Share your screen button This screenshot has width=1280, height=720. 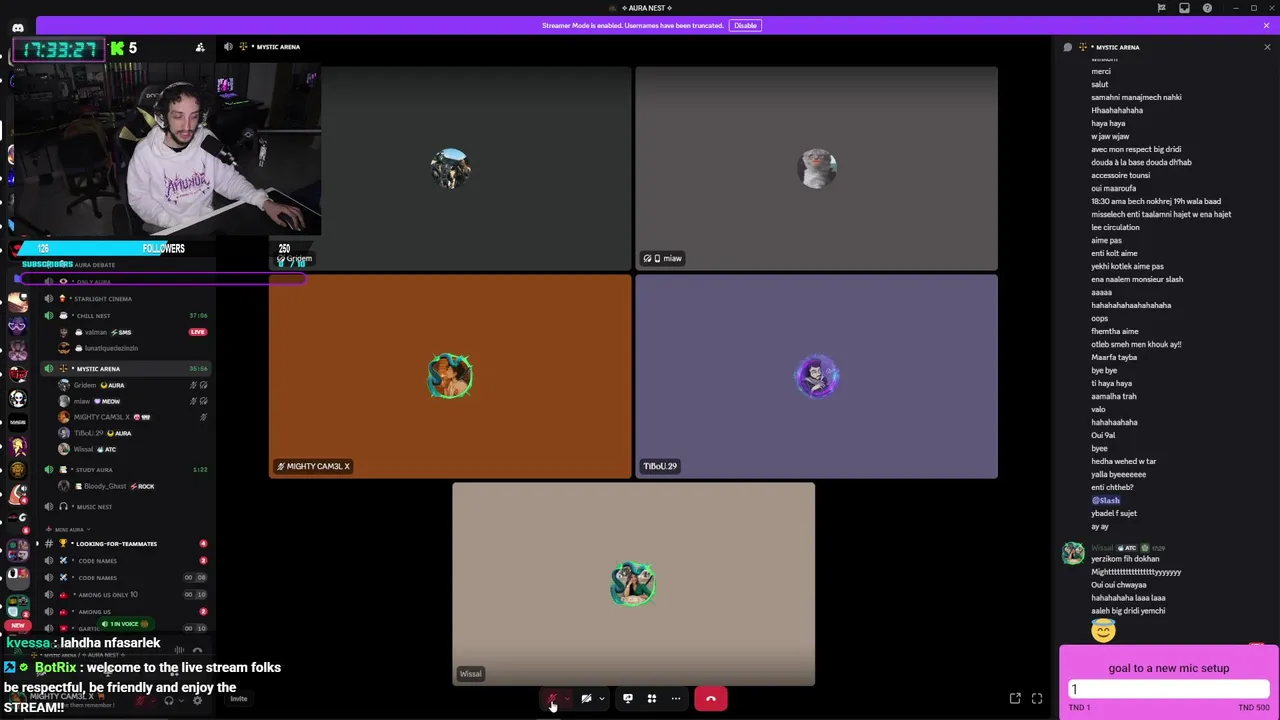click(x=628, y=699)
